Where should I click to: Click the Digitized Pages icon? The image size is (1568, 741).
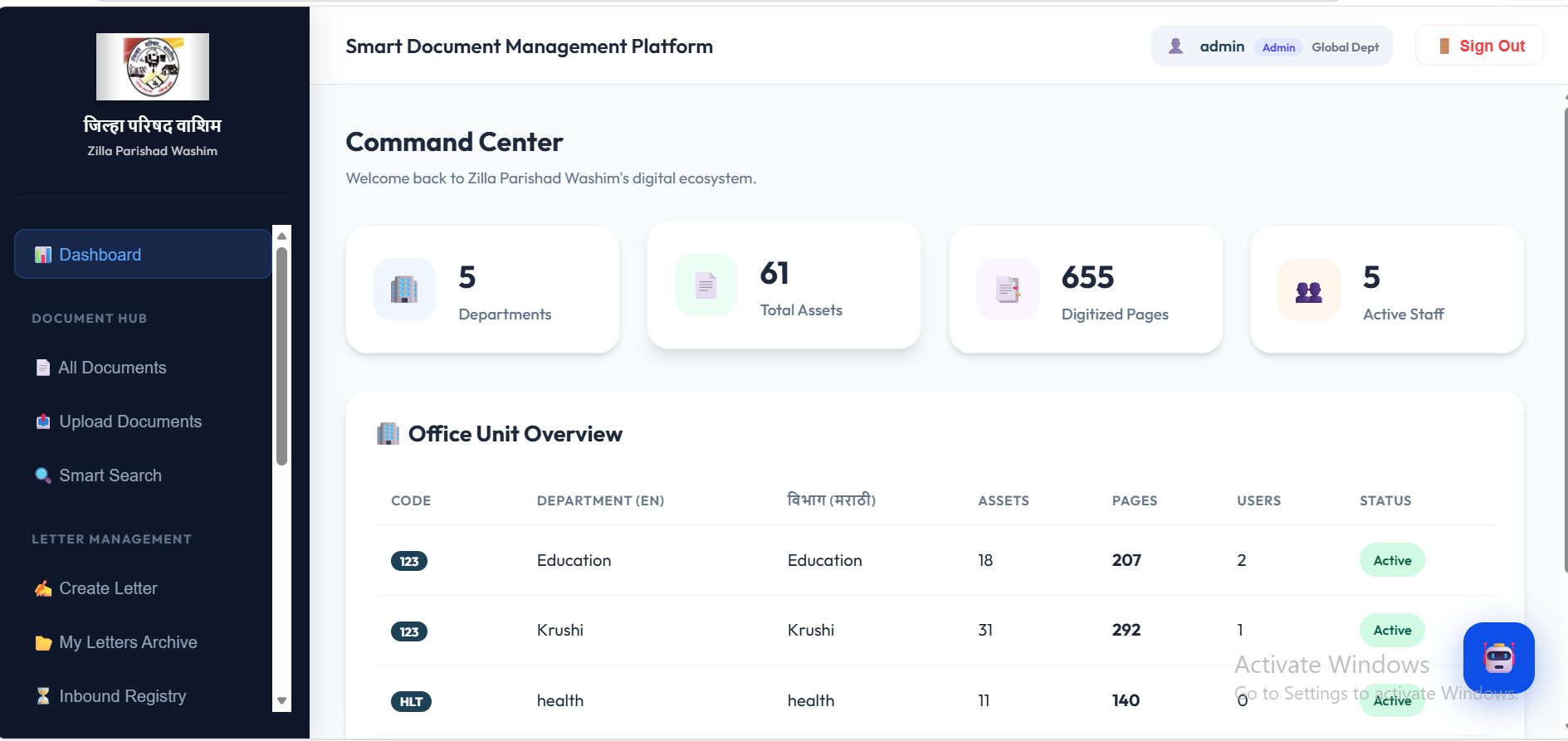coord(1008,289)
